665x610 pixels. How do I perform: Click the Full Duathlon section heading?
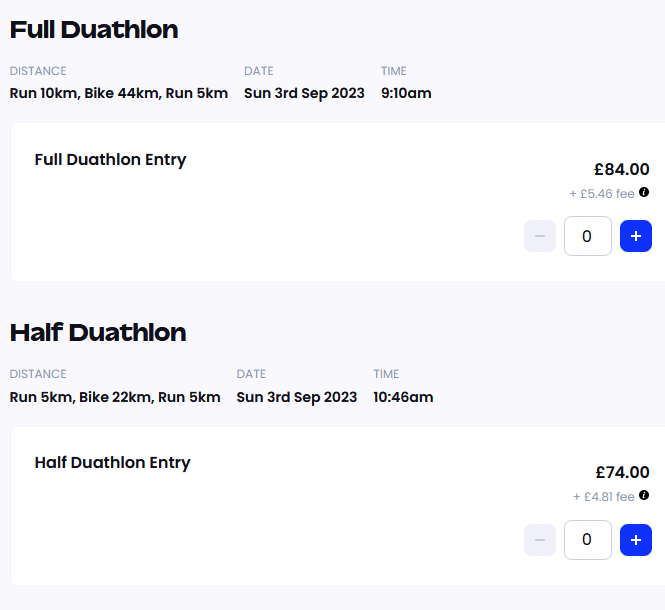coord(94,30)
